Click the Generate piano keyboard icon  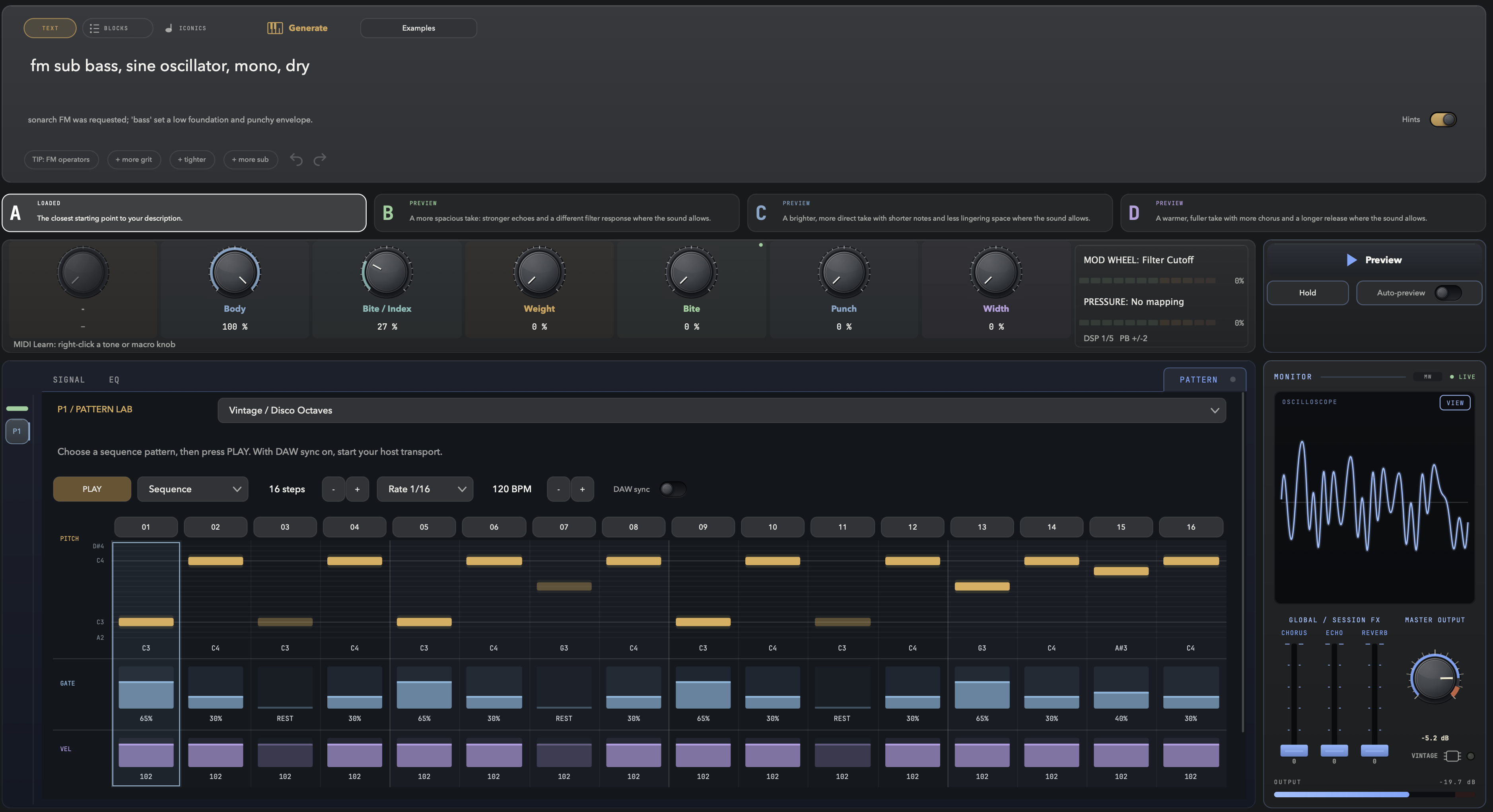pyautogui.click(x=275, y=28)
